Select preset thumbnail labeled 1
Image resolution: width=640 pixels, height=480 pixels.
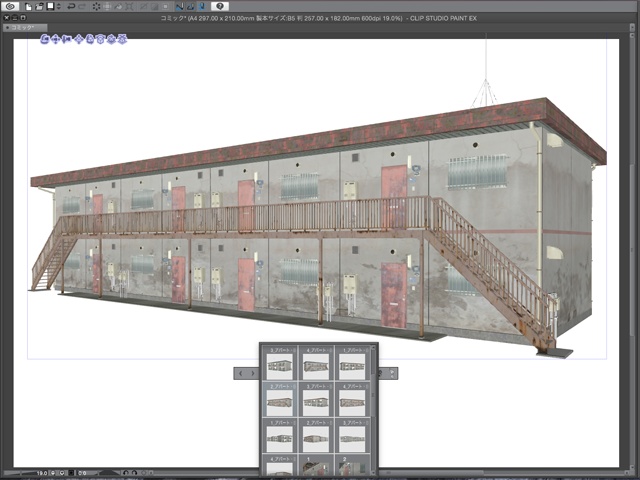pos(316,465)
